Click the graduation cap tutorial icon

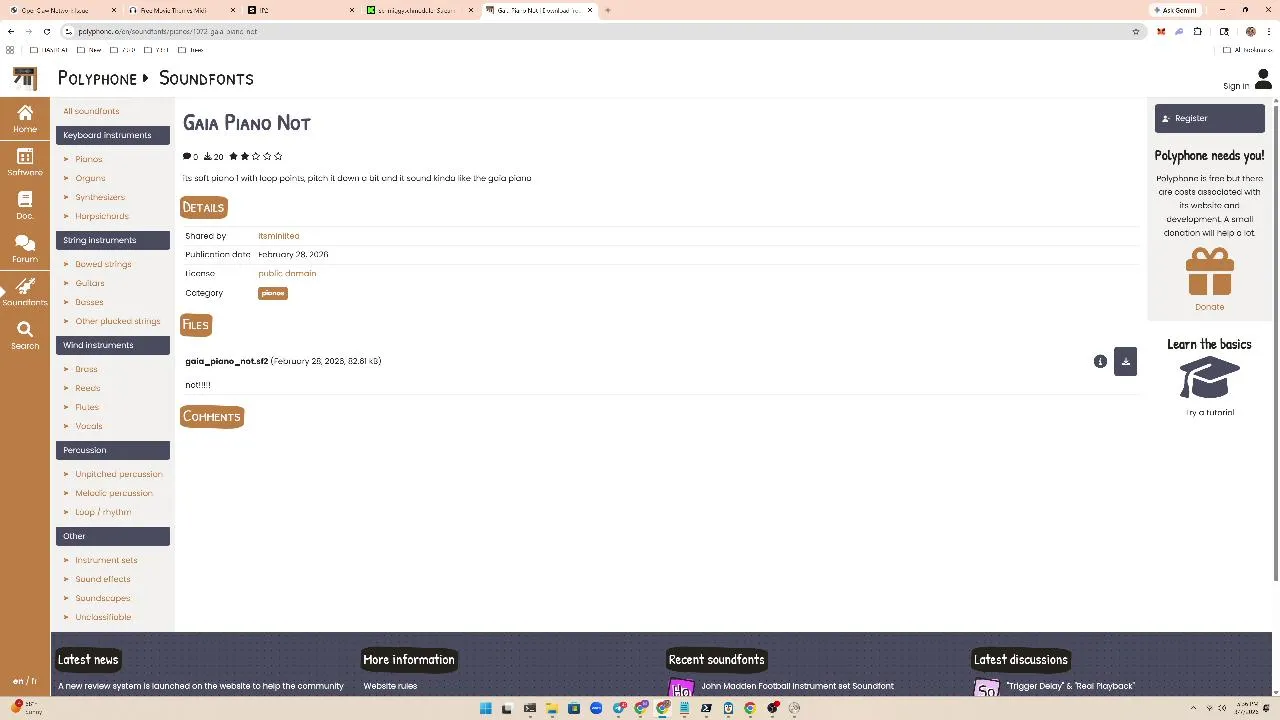coord(1209,378)
